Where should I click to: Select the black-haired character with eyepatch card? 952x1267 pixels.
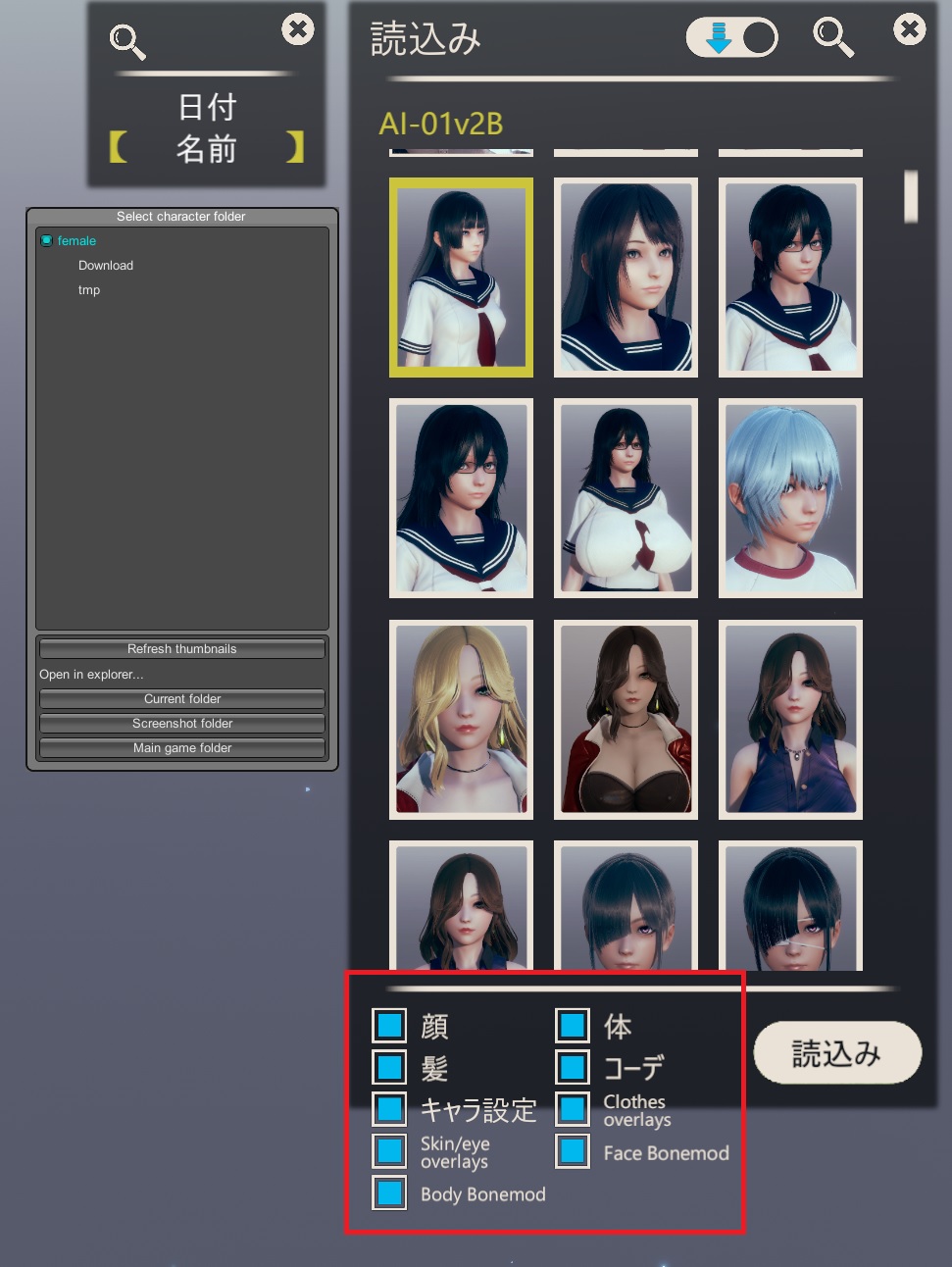(x=790, y=906)
